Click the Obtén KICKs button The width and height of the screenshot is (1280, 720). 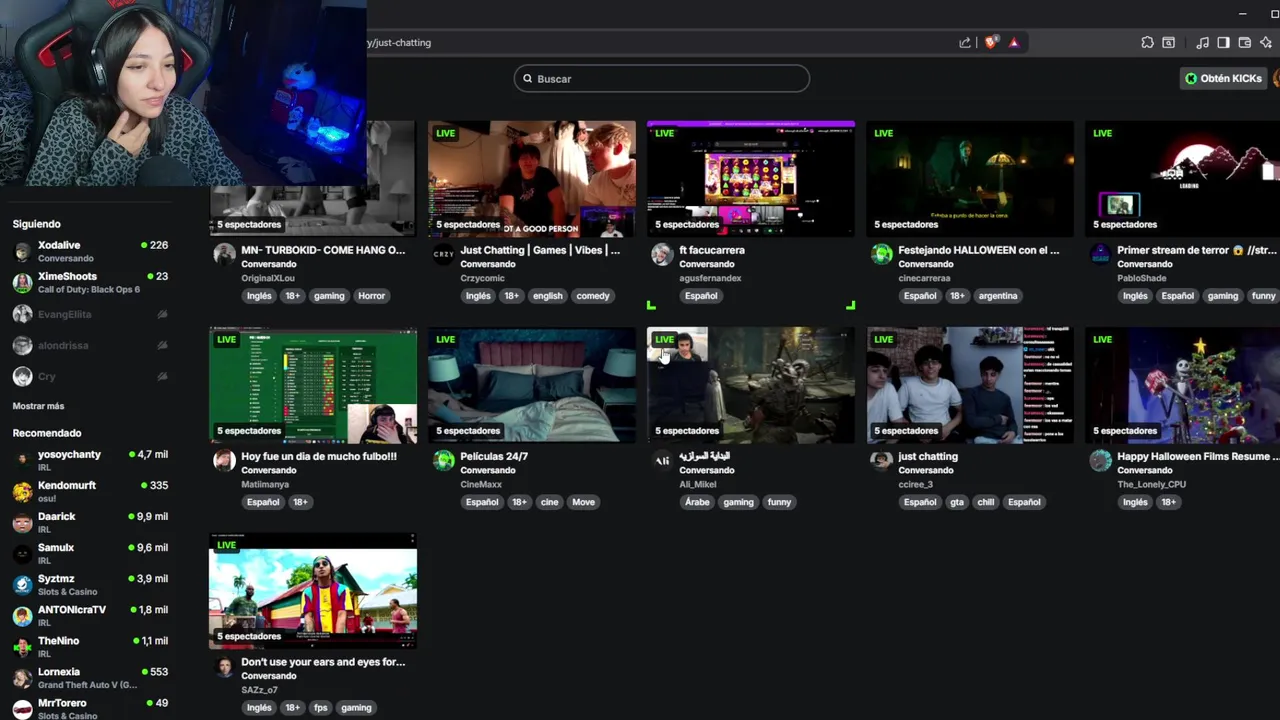tap(1223, 78)
